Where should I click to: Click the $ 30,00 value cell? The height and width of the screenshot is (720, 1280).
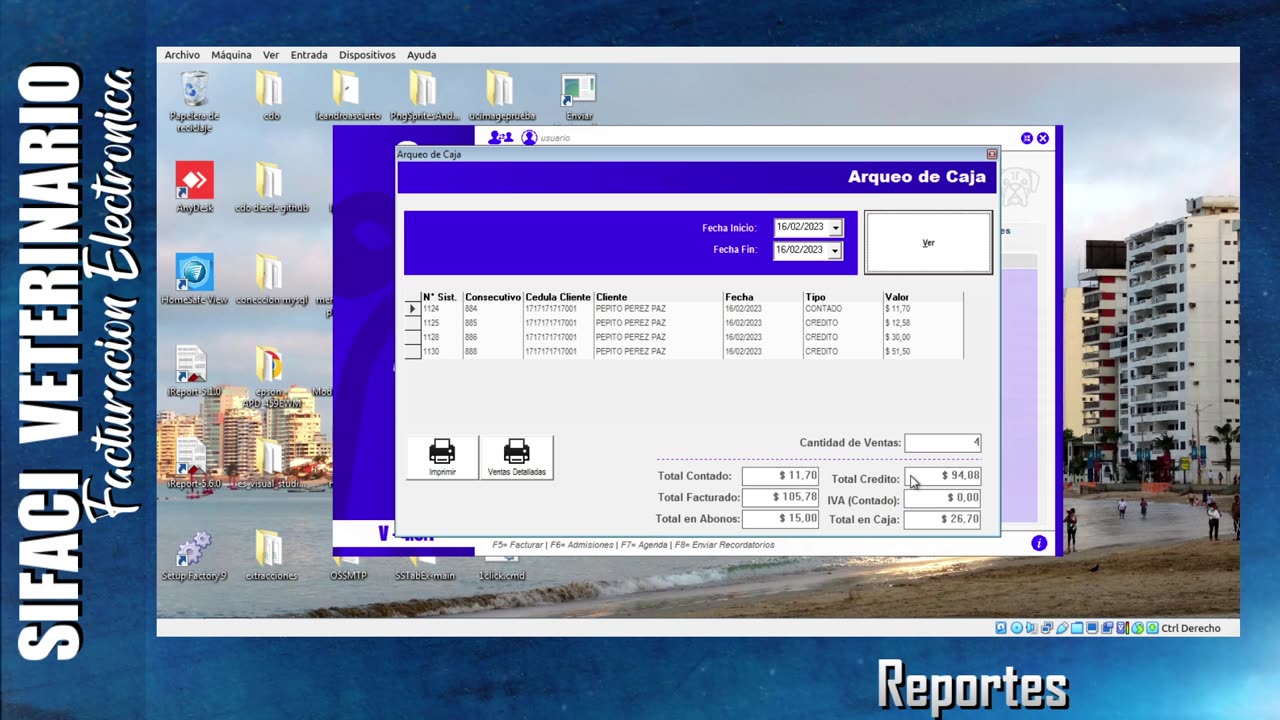point(923,337)
